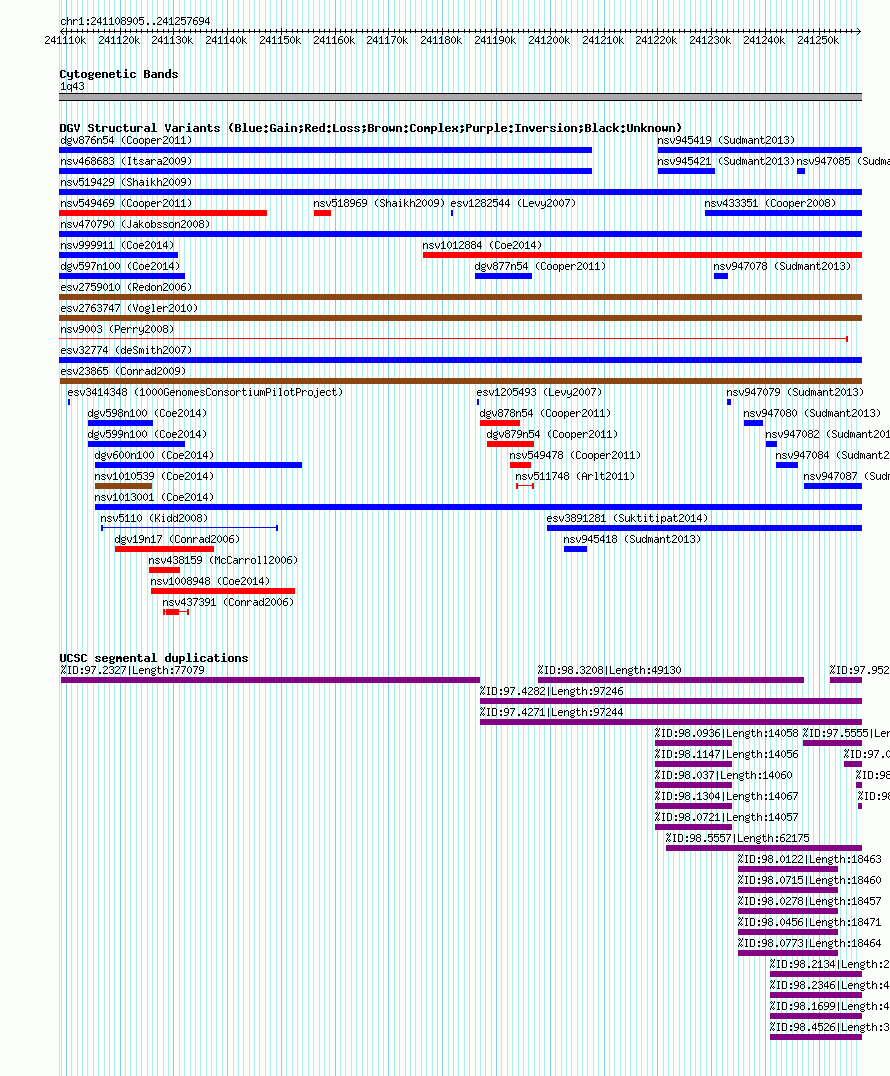Open nsv519429 (Shaikh2009) variant label
Screen dimensions: 890x1076
pos(126,182)
